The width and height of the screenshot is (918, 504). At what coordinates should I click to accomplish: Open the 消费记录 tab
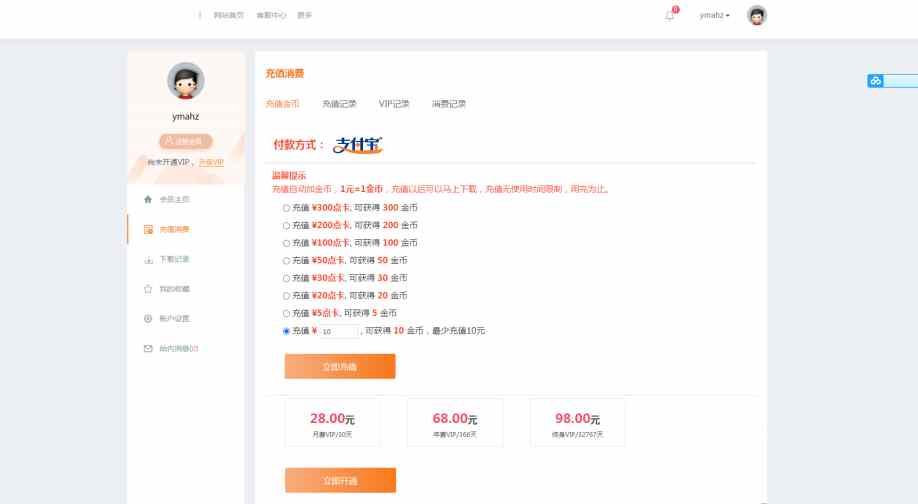(x=449, y=104)
